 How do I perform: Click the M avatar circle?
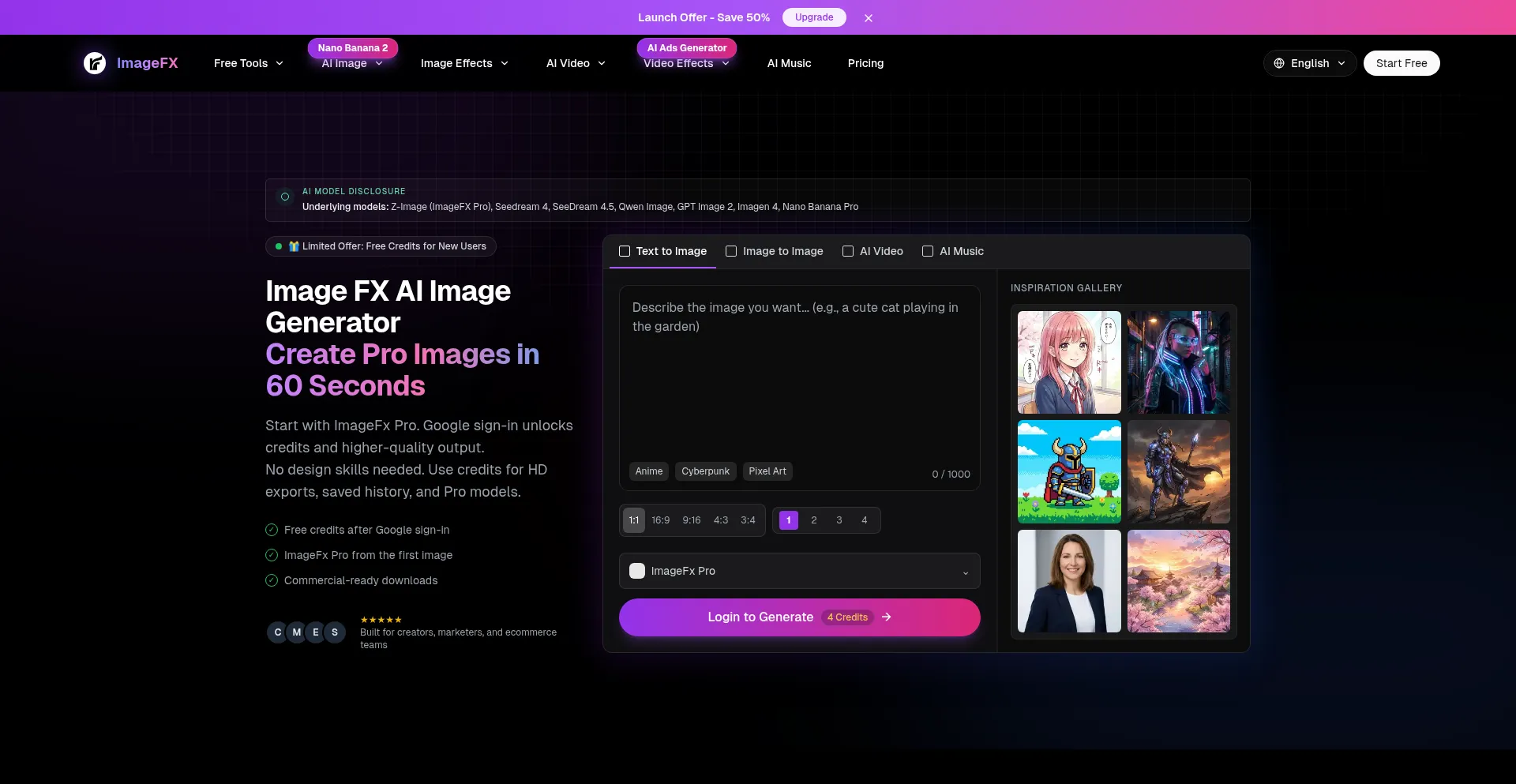pos(297,632)
